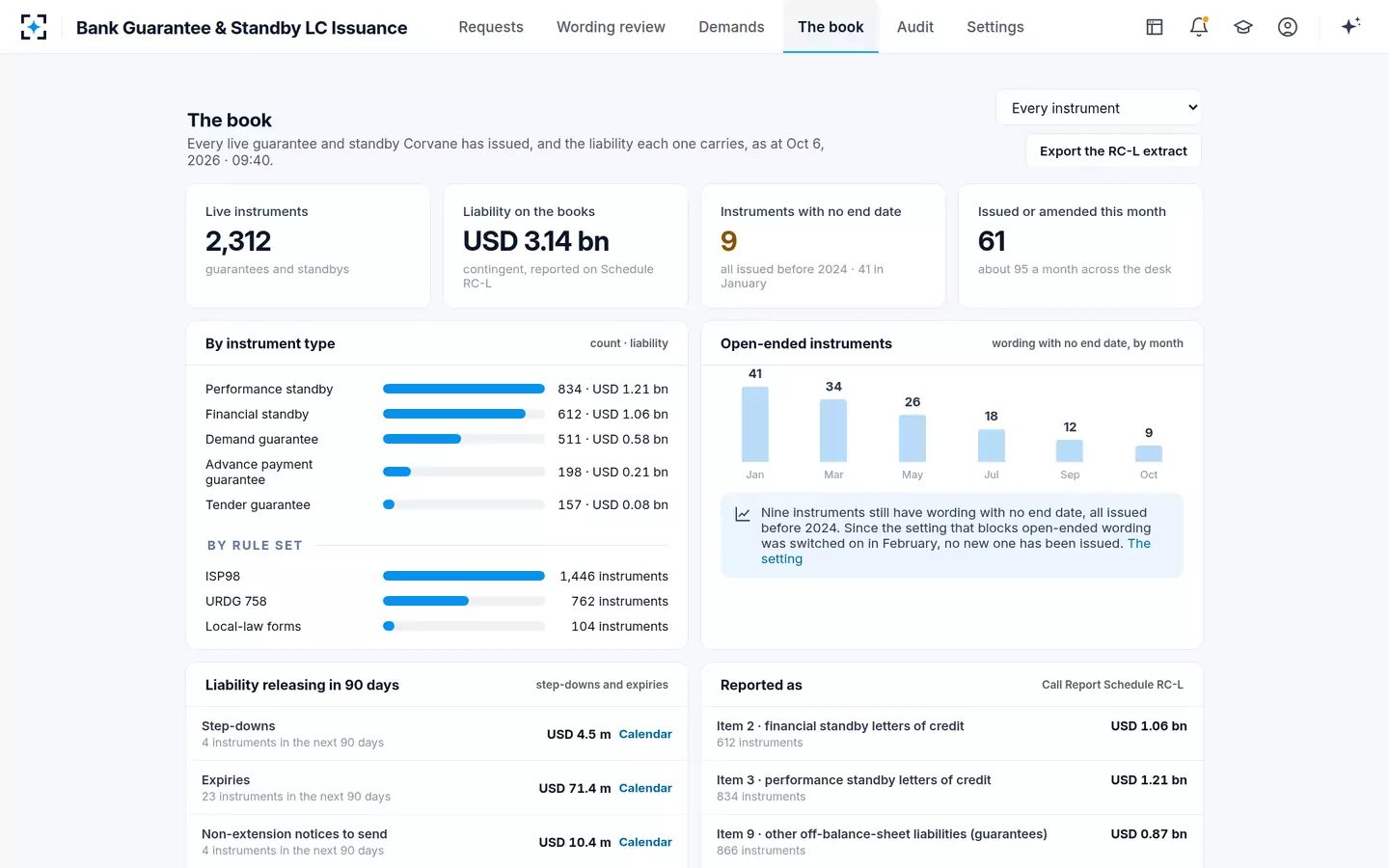Open the Audit tab
This screenshot has height=868, width=1389.
(915, 27)
